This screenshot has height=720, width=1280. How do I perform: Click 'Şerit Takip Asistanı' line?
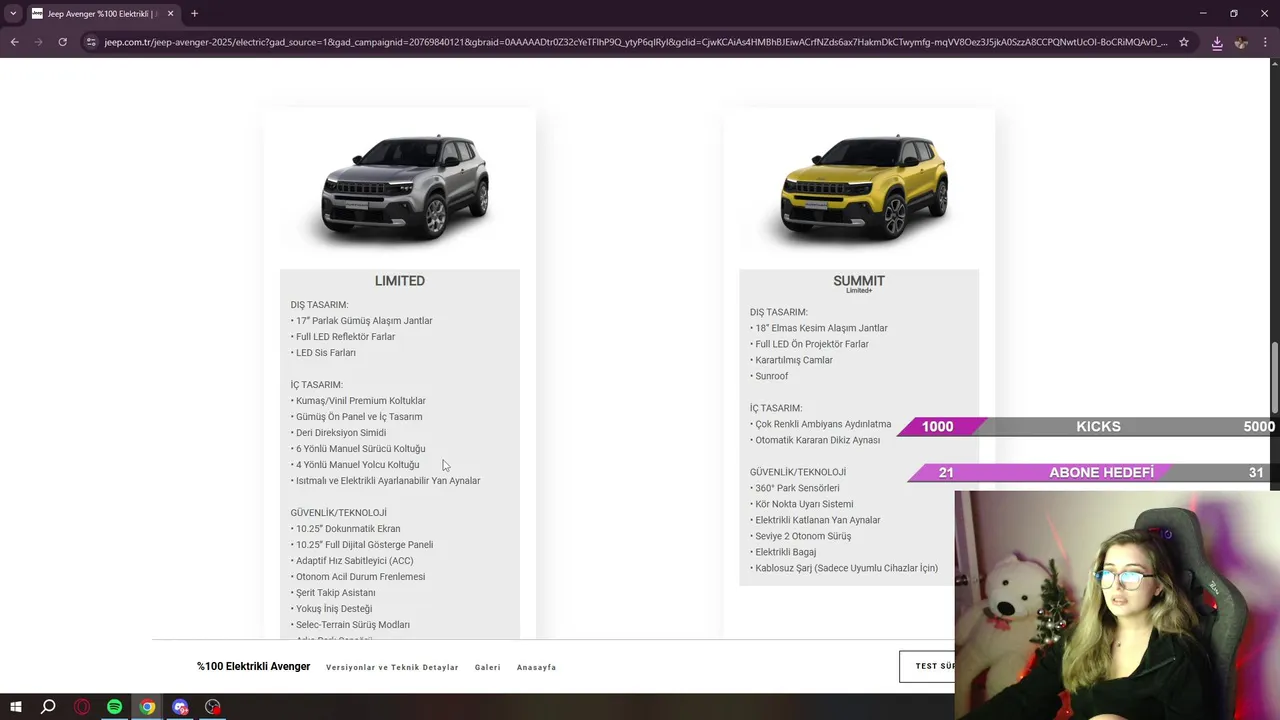pyautogui.click(x=333, y=593)
